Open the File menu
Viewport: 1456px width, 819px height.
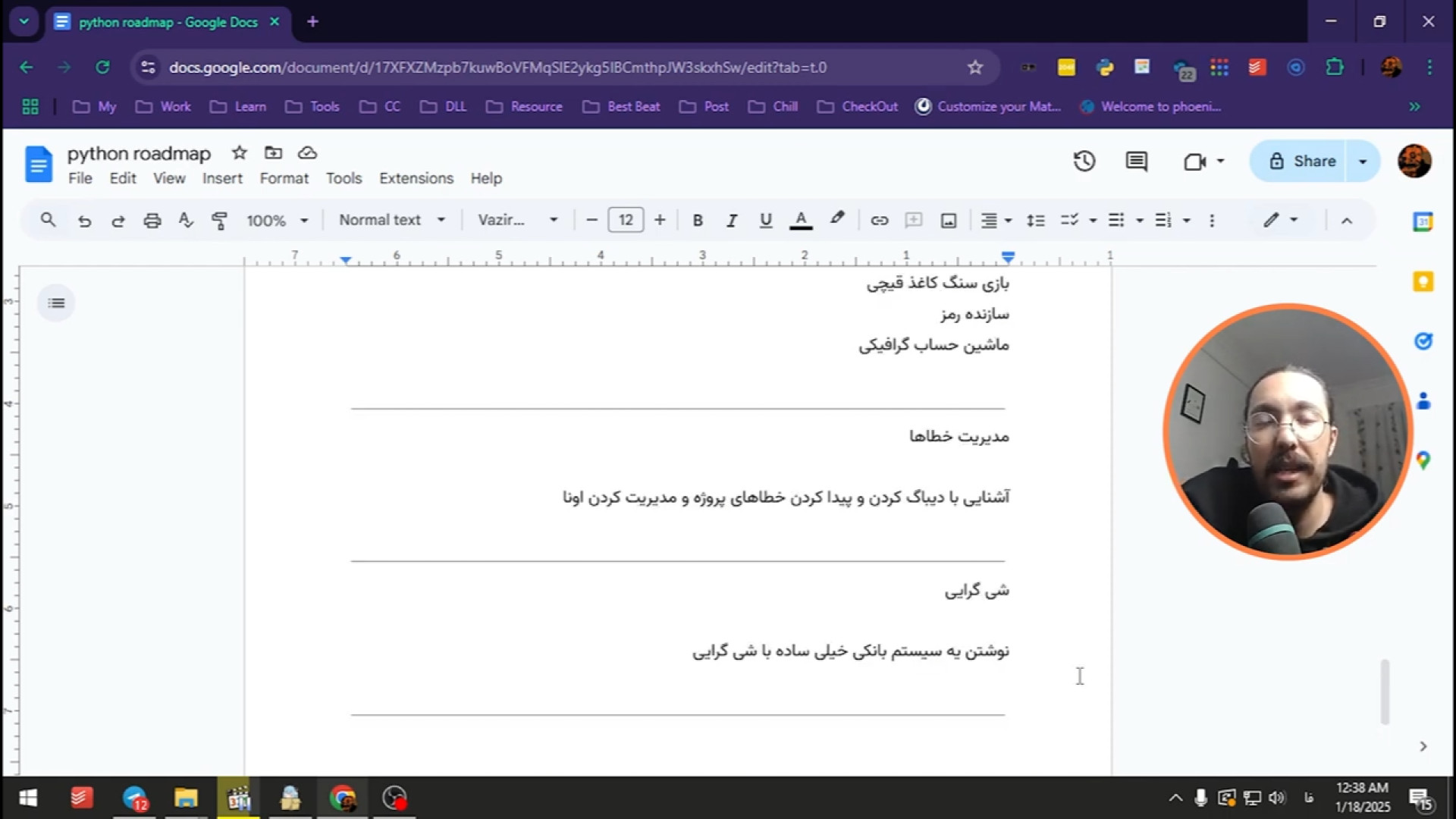(80, 178)
